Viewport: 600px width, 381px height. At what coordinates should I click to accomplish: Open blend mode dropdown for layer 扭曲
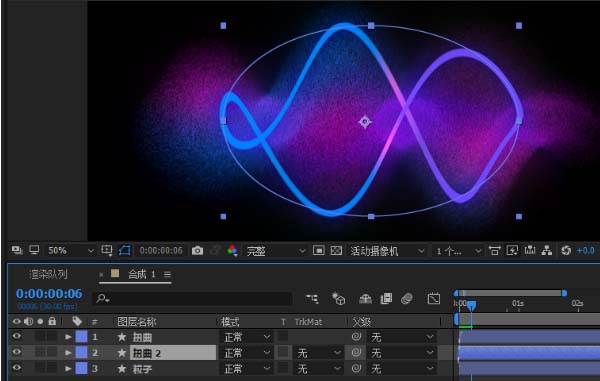point(246,337)
